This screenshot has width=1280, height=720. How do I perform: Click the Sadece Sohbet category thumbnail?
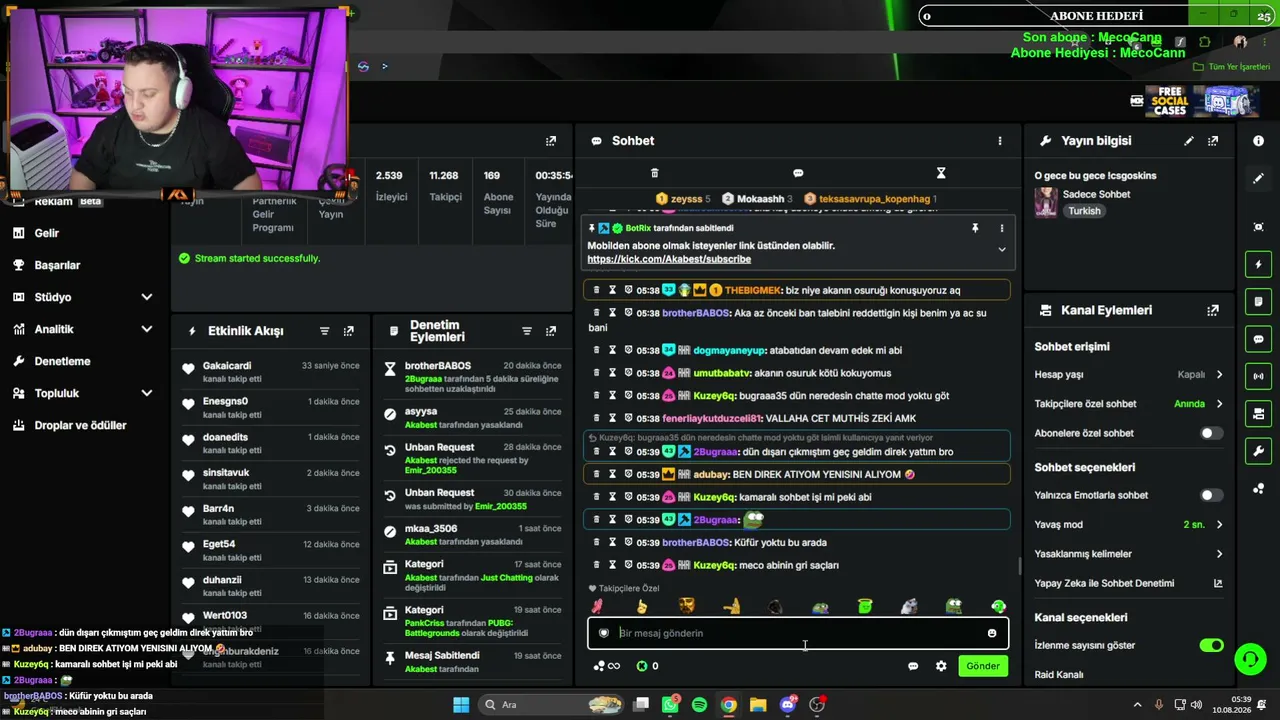tap(1046, 203)
